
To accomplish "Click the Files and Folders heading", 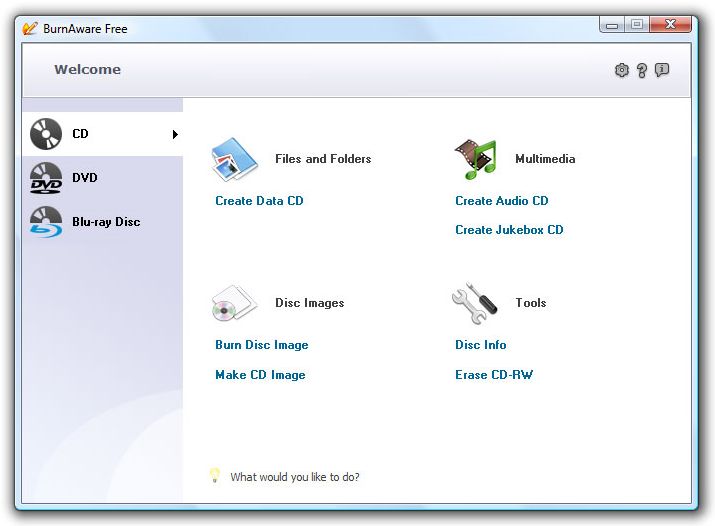I will [323, 159].
